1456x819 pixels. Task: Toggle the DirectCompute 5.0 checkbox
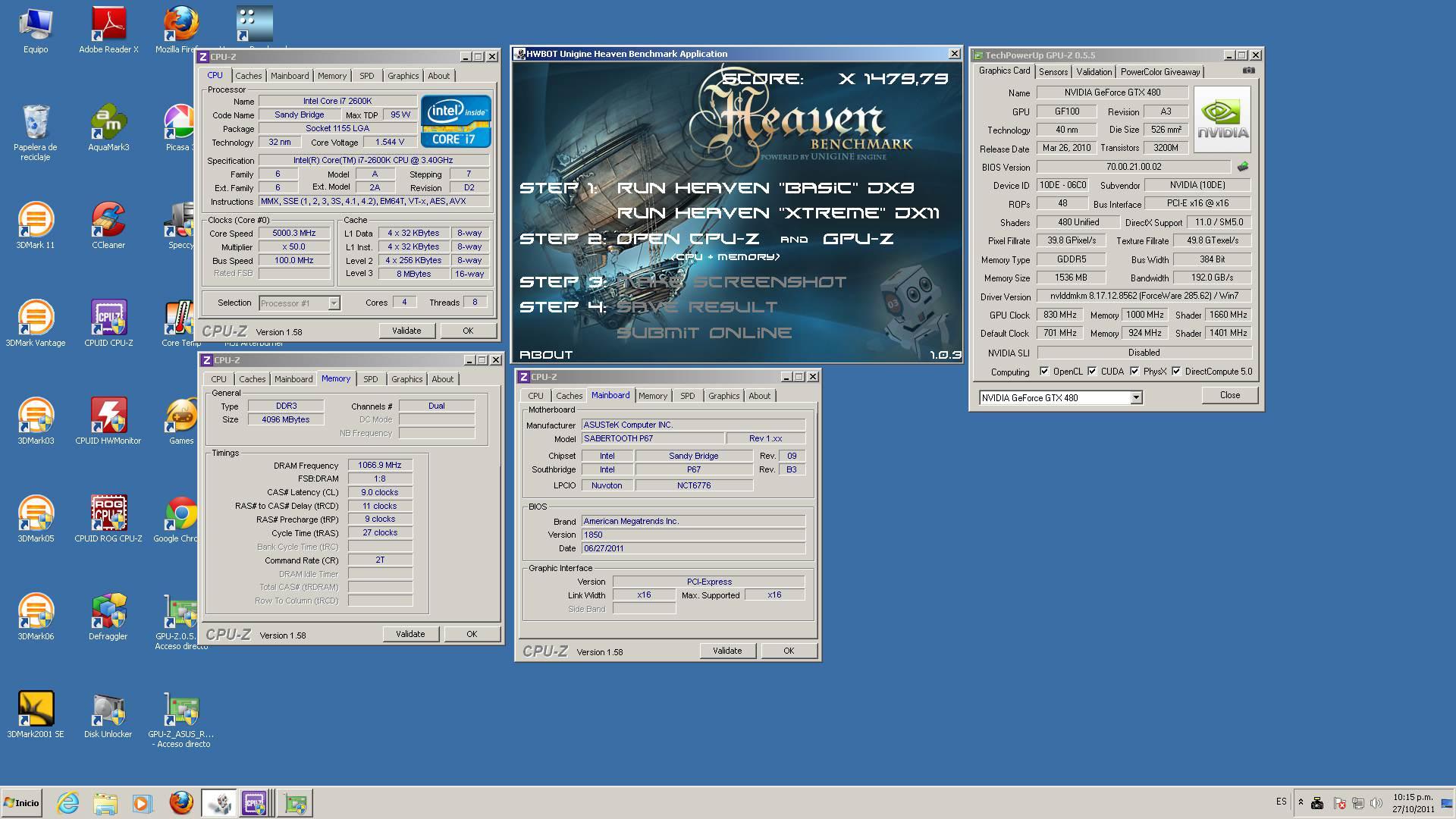point(1176,371)
